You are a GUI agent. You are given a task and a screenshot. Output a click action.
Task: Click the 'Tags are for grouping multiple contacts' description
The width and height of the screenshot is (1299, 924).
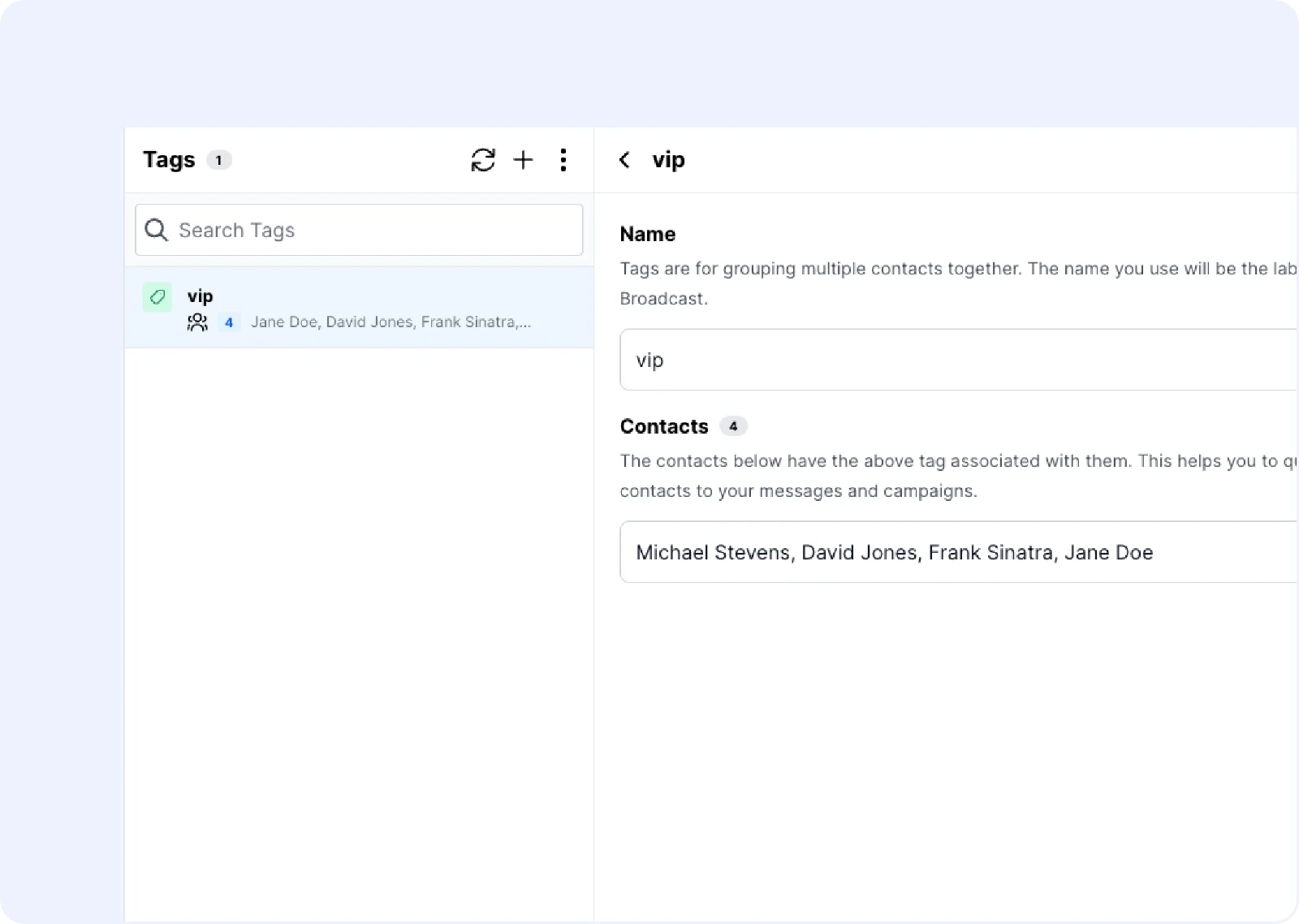point(958,283)
